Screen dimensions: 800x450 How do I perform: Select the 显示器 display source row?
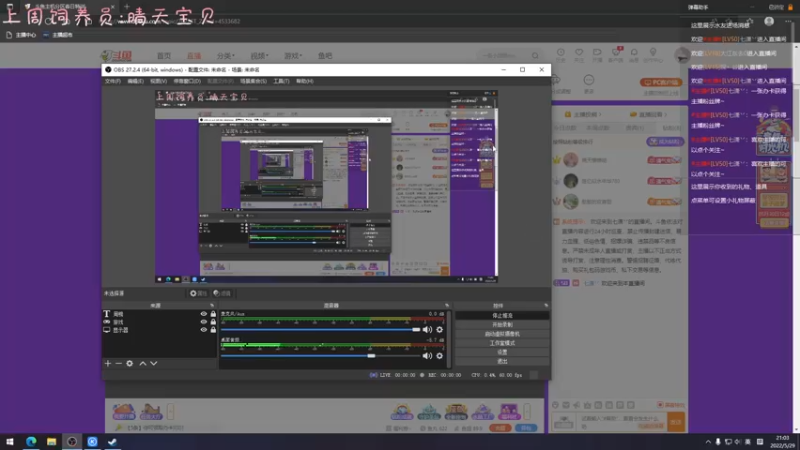(159, 330)
